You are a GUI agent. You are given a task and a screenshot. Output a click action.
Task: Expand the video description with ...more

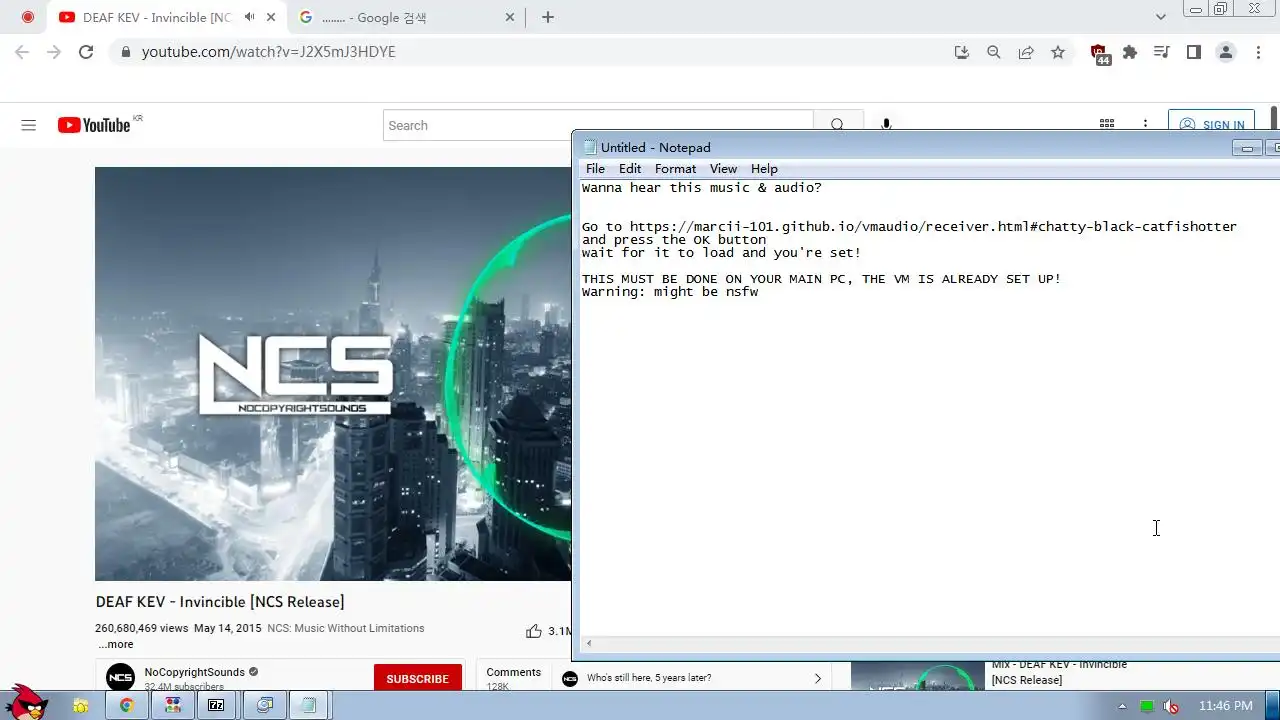[x=116, y=644]
